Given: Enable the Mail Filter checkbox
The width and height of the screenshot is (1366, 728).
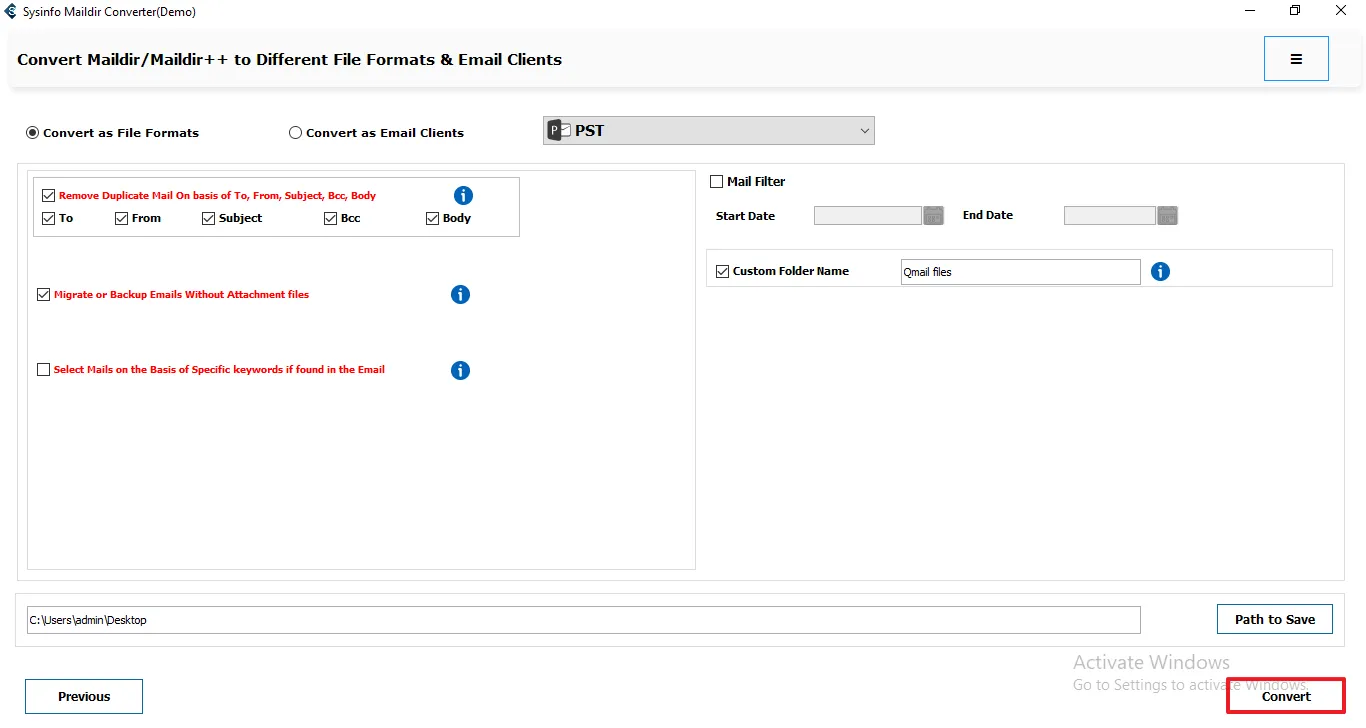Looking at the screenshot, I should point(716,182).
